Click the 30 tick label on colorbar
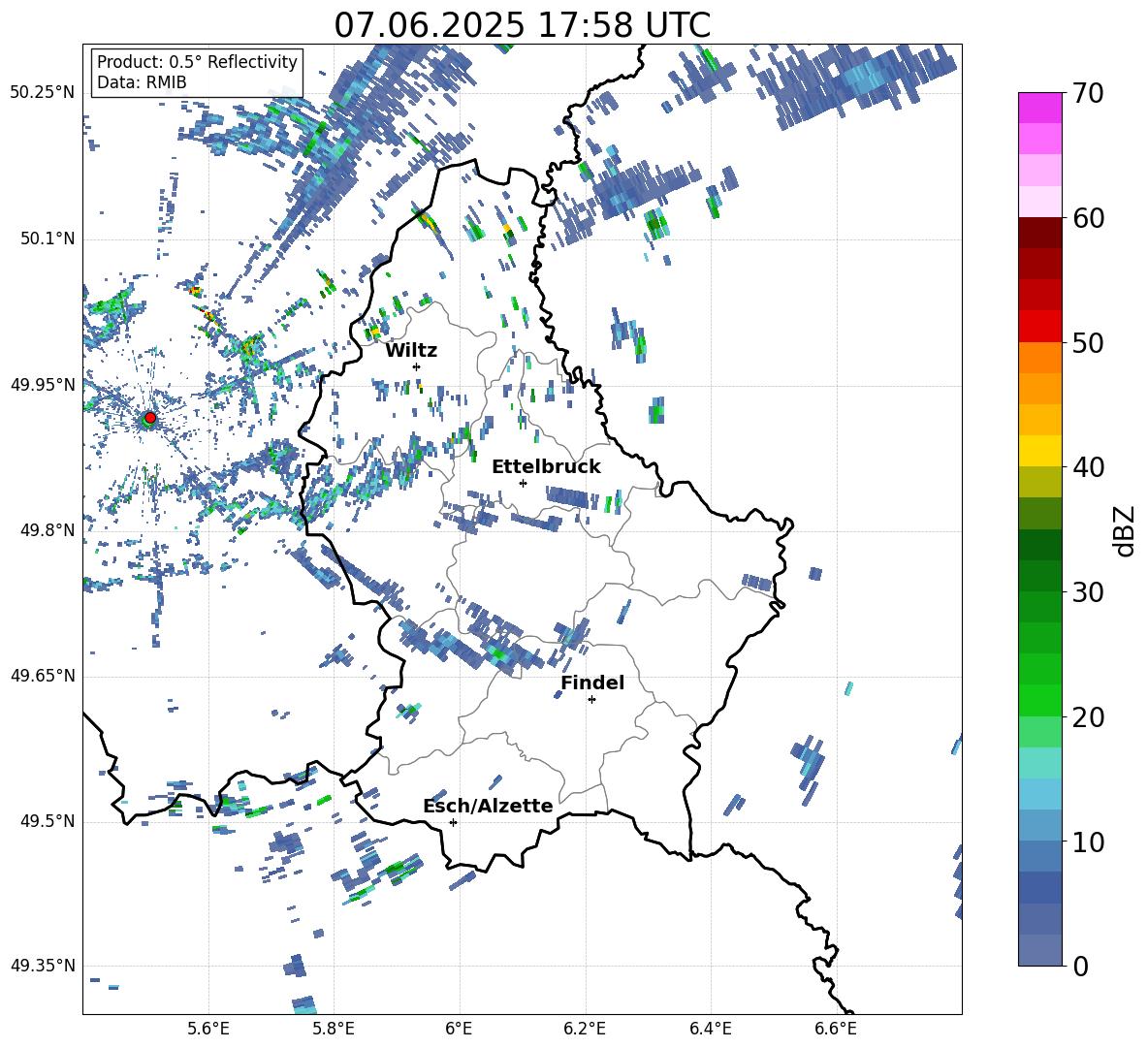This screenshot has width=1148, height=1048. 1087,592
